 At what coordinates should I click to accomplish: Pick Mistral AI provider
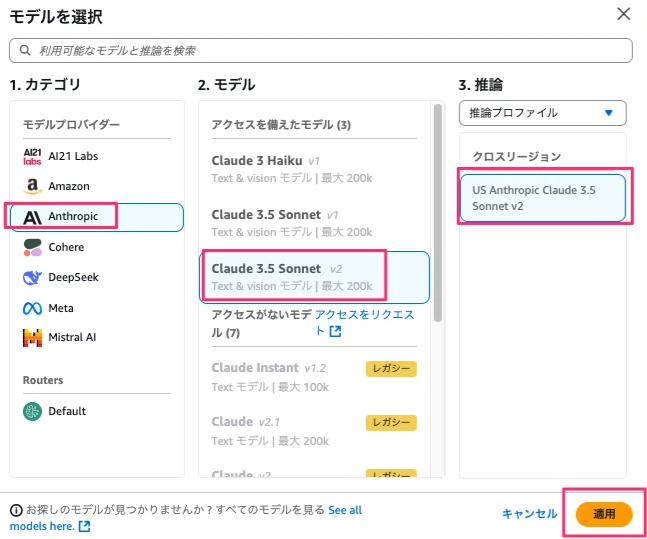click(97, 338)
